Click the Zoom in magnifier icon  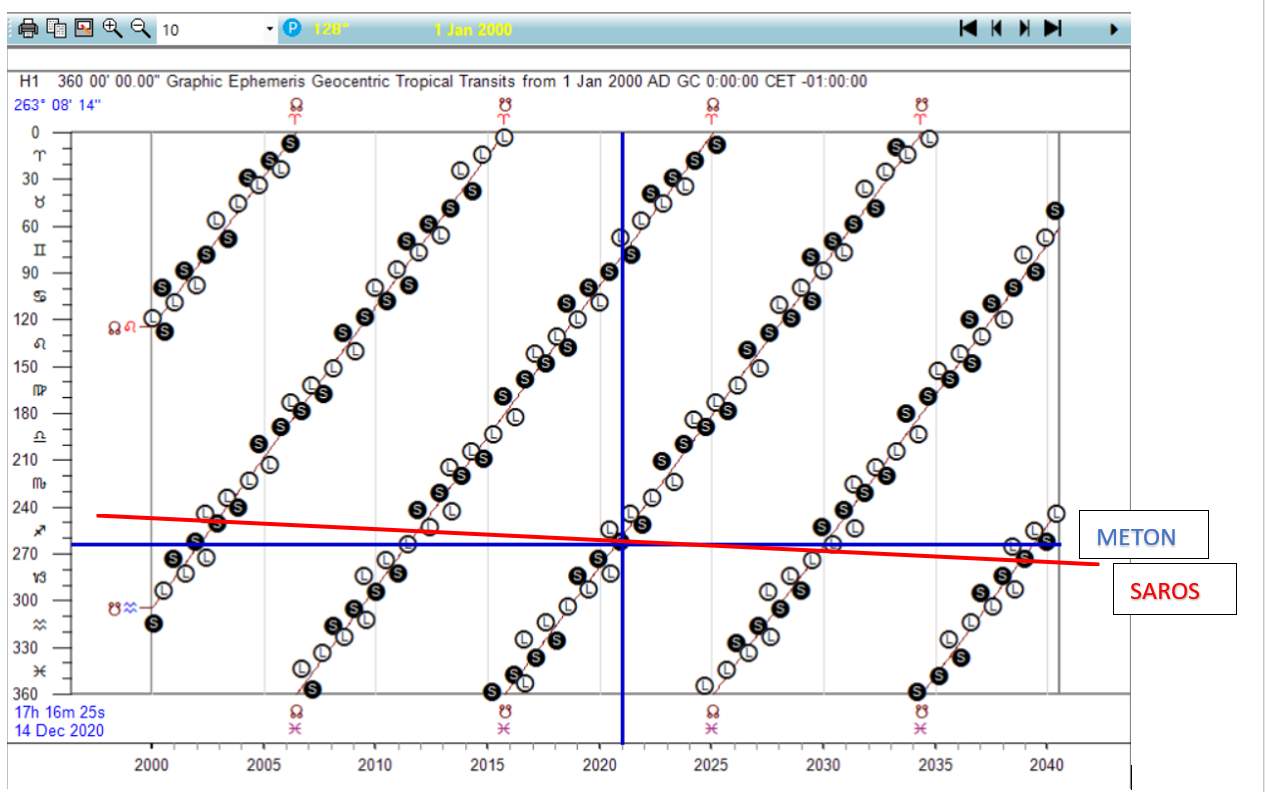[112, 28]
